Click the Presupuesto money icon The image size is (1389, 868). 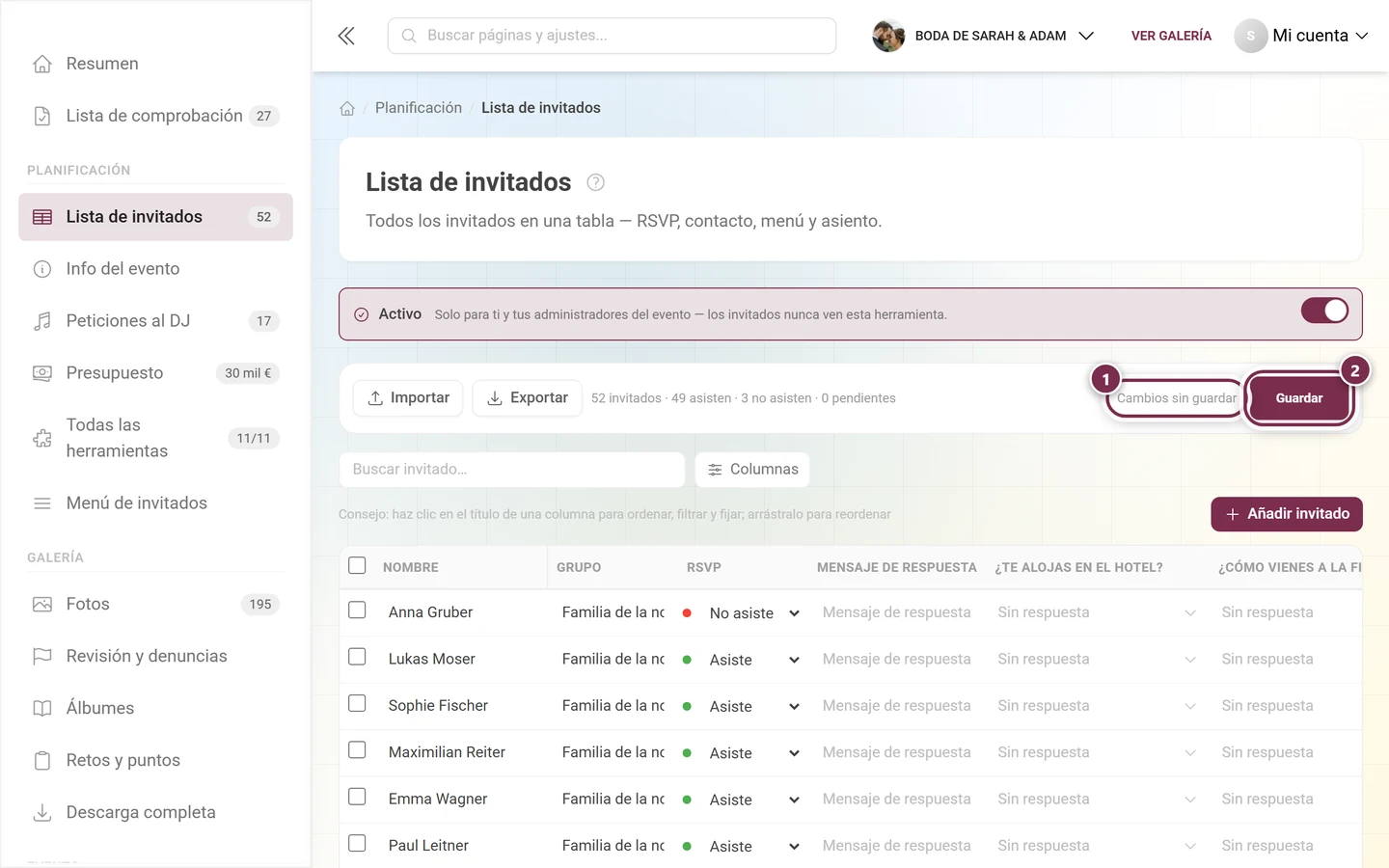coord(42,373)
